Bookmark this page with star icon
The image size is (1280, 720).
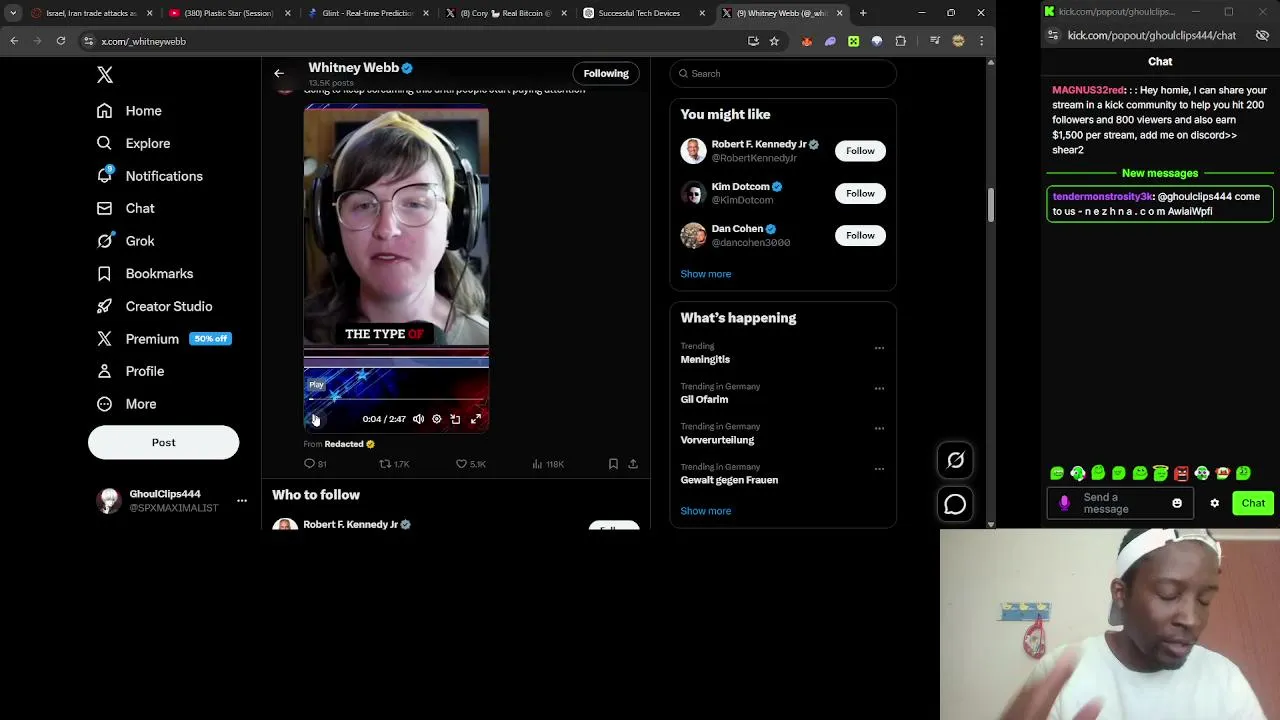click(774, 41)
